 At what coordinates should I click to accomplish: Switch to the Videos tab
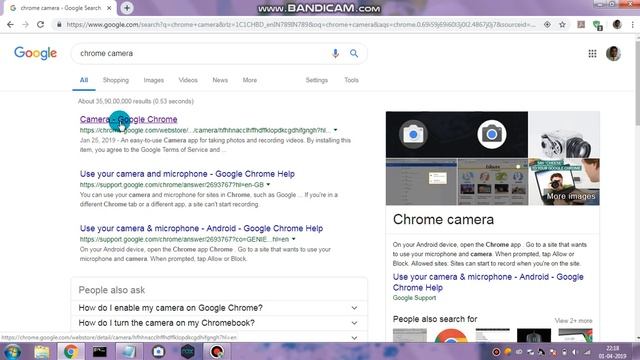tap(188, 80)
